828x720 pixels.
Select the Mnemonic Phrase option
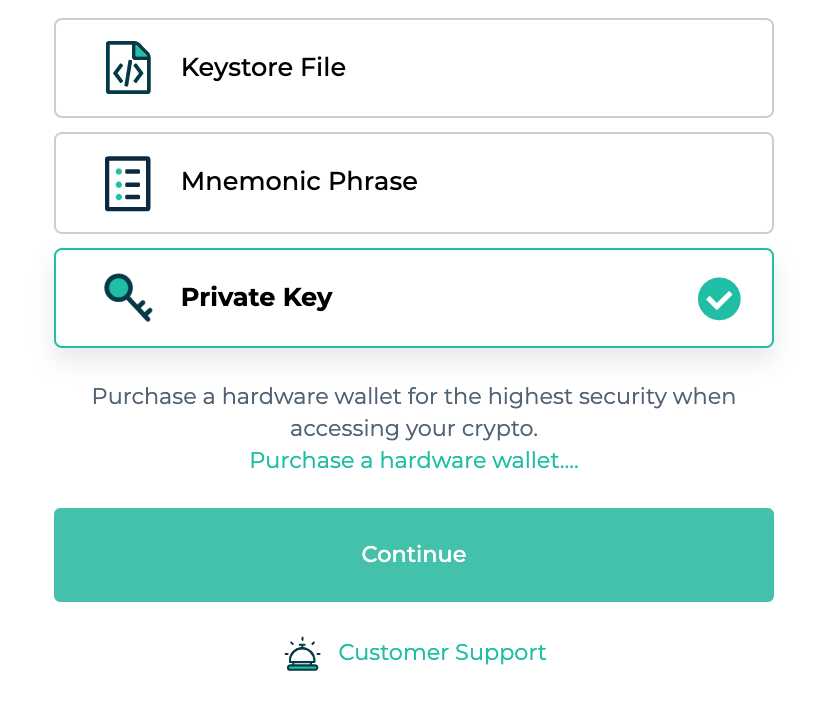click(414, 183)
